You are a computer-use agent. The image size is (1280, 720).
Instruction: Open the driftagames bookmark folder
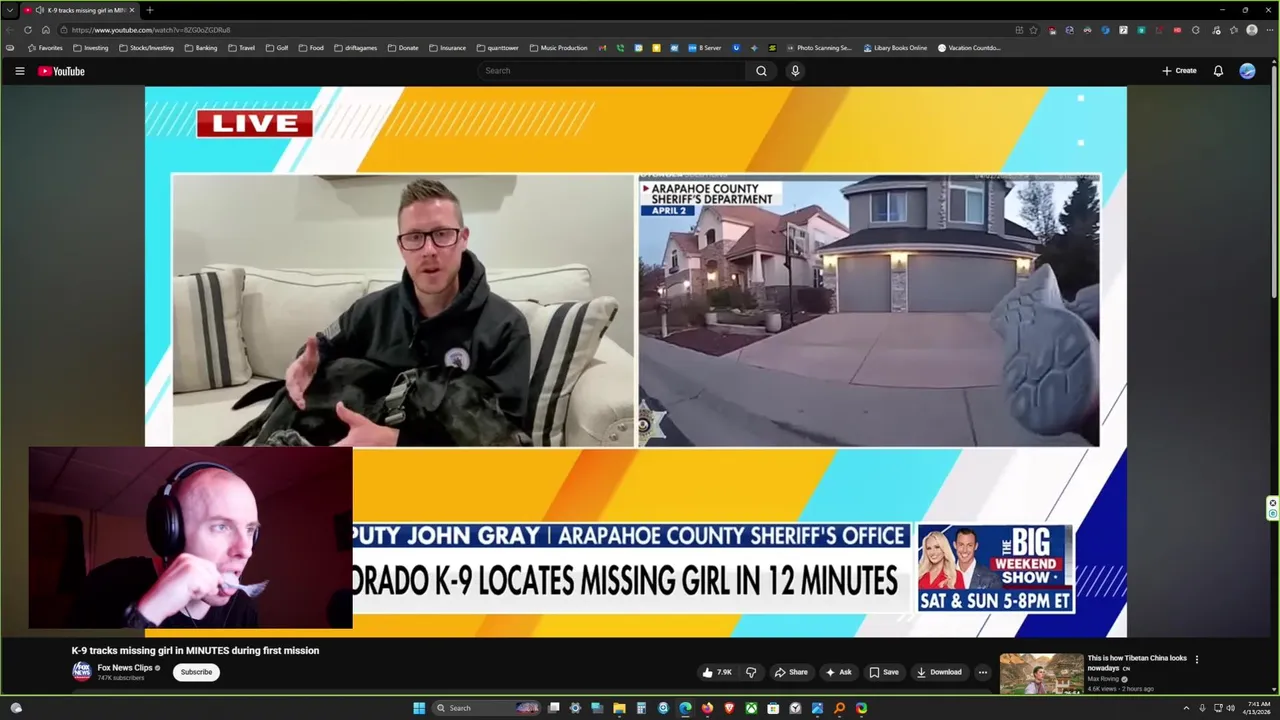point(356,48)
